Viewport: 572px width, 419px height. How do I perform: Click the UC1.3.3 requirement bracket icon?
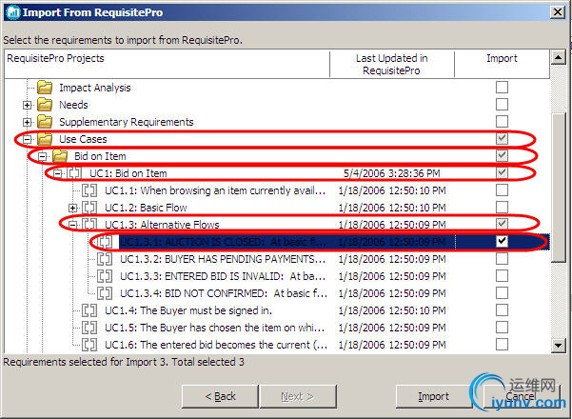(x=105, y=276)
